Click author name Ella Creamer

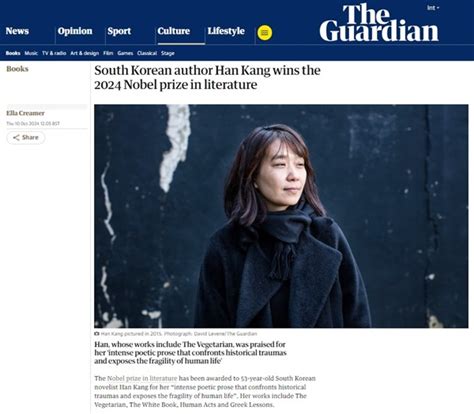(25, 113)
